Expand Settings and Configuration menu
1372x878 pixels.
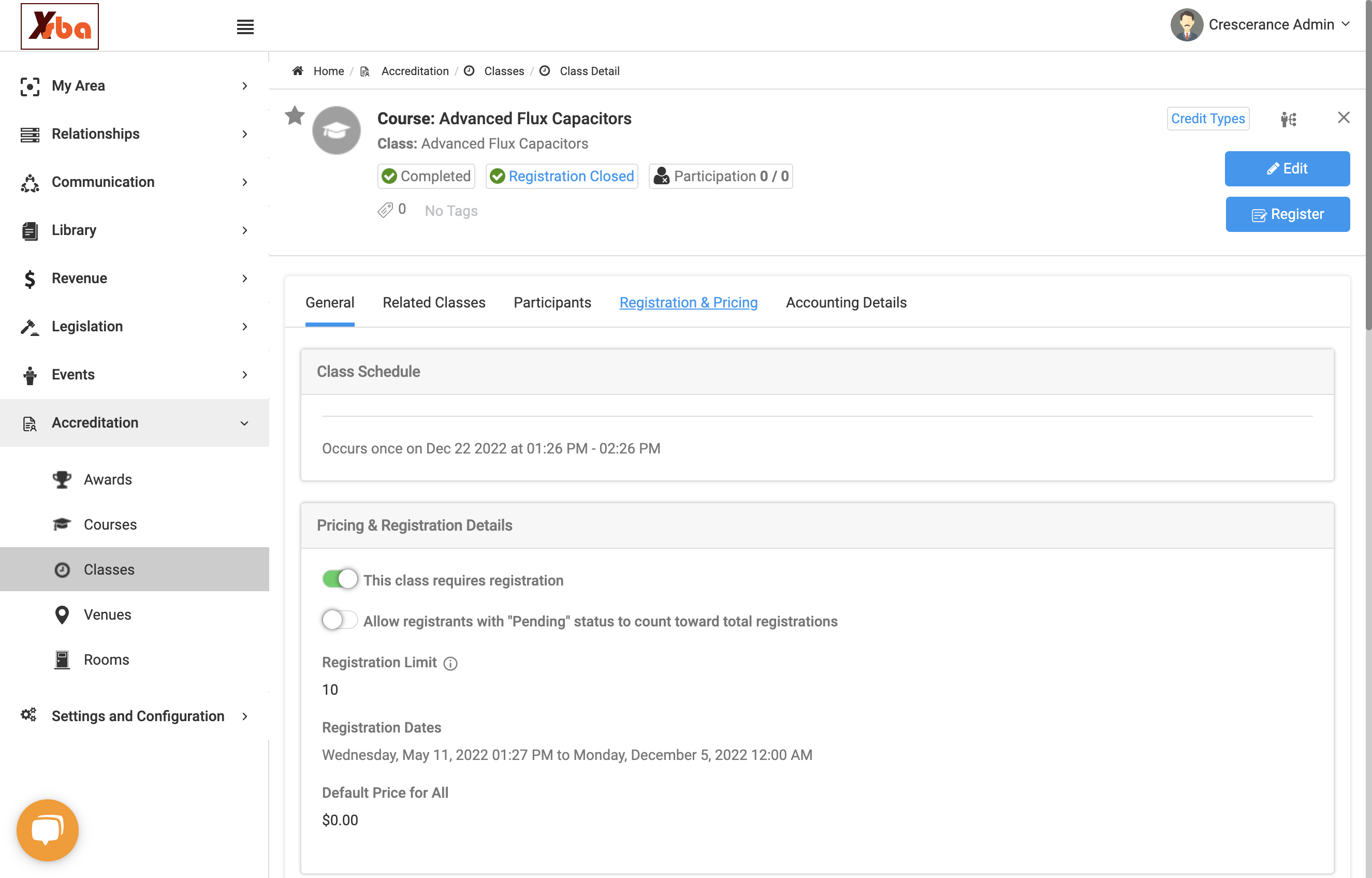[x=135, y=716]
